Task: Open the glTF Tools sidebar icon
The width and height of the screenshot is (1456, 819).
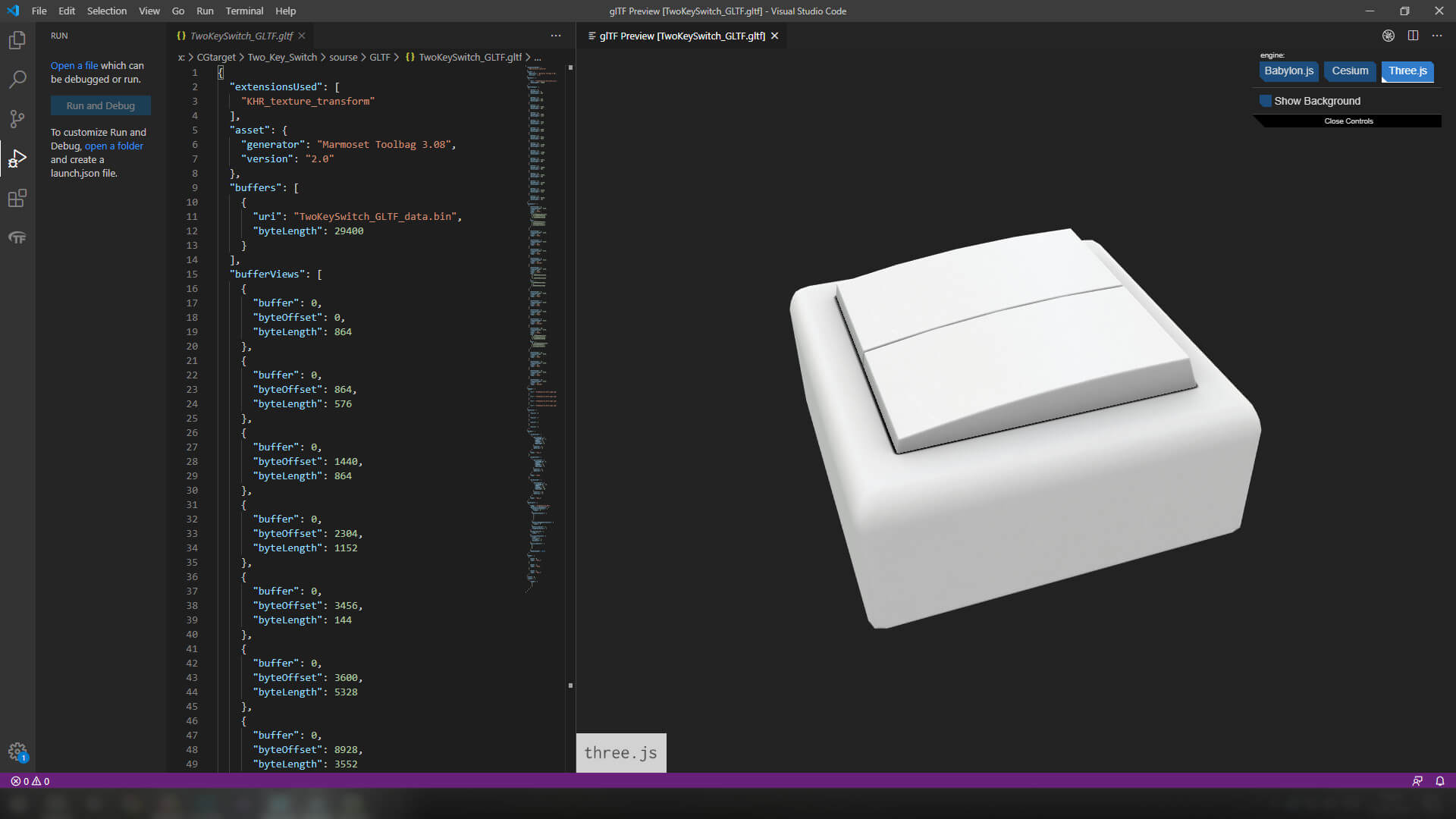Action: [x=17, y=238]
